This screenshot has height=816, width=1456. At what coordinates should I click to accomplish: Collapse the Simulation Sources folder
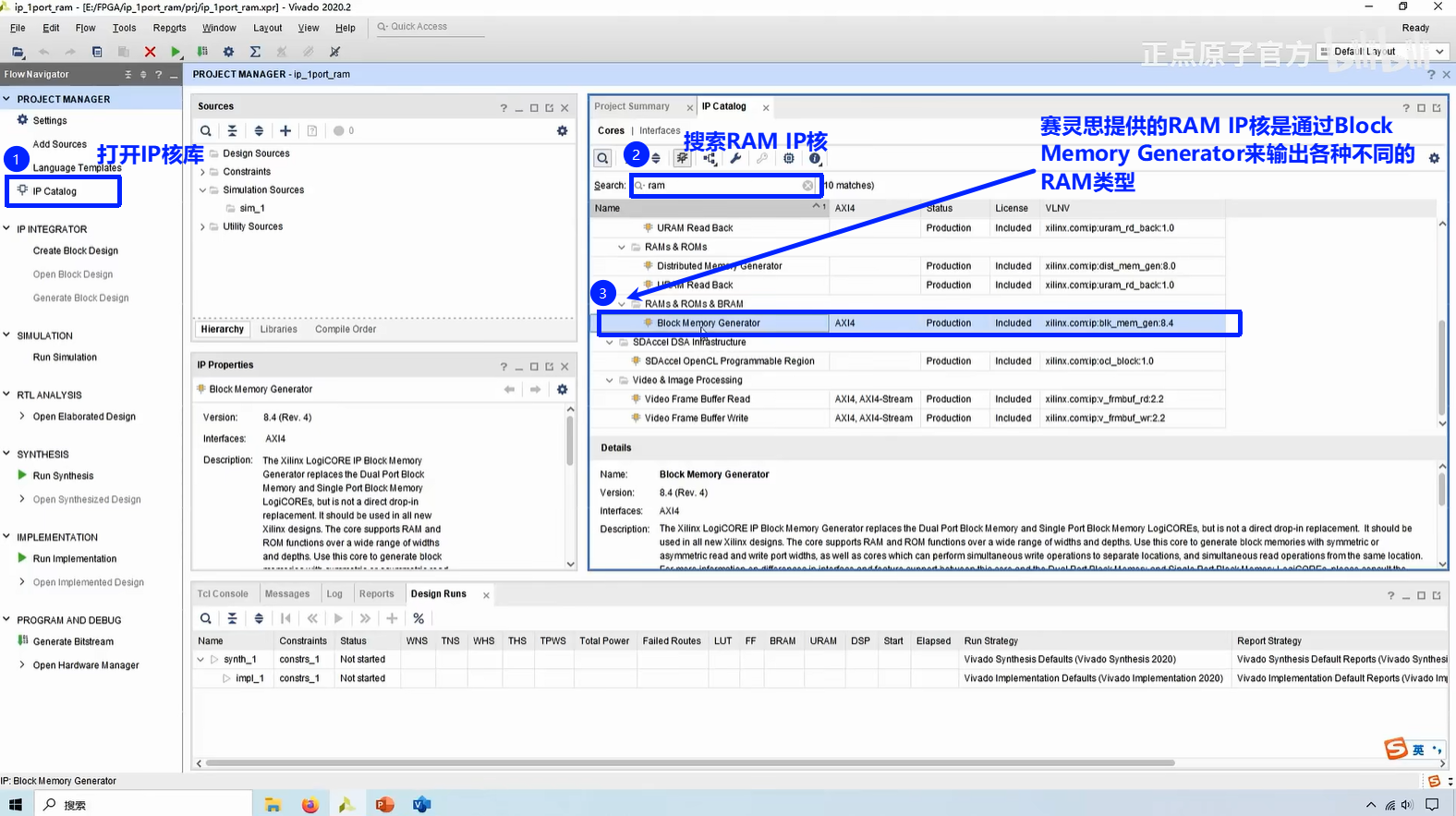[x=202, y=190]
